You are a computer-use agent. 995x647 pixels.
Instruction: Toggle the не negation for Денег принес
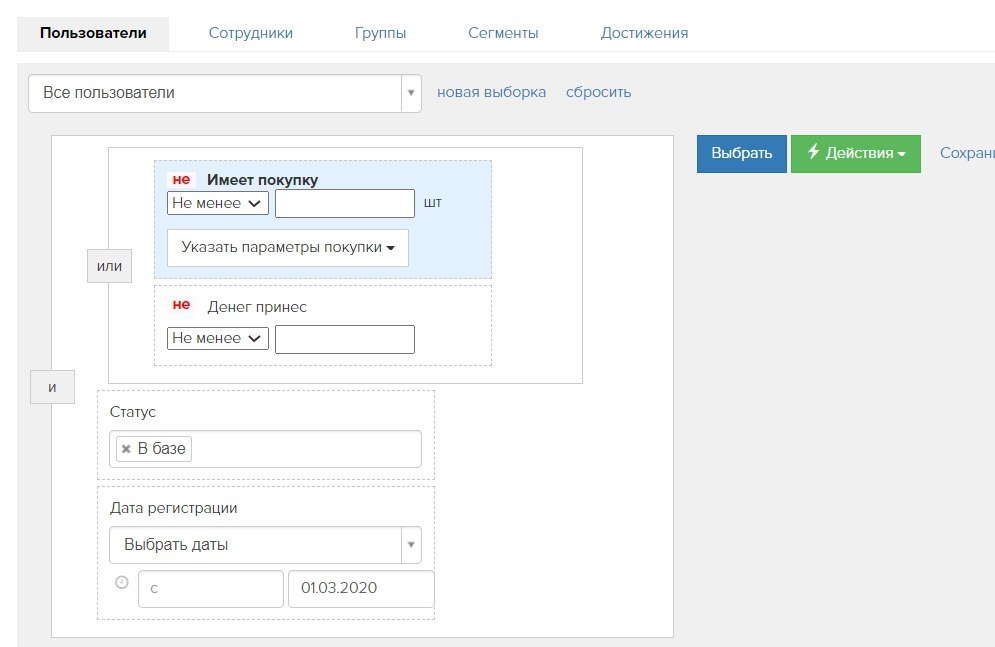[181, 305]
